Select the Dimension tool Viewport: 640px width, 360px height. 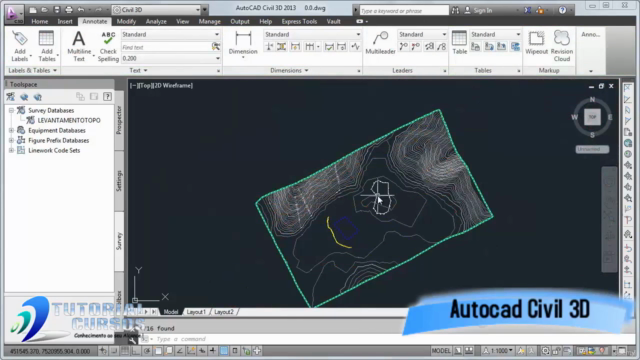(x=243, y=43)
